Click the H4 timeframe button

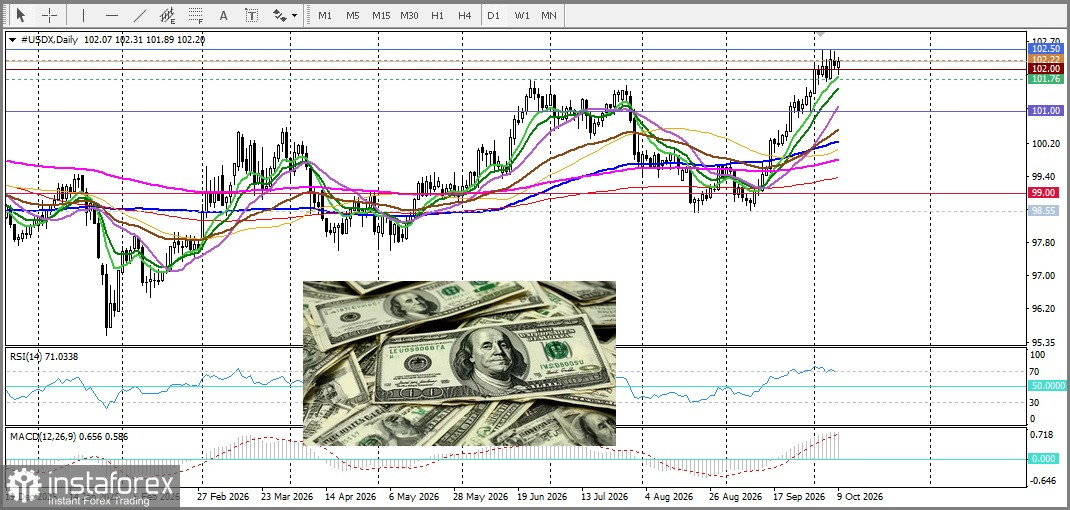(x=465, y=14)
